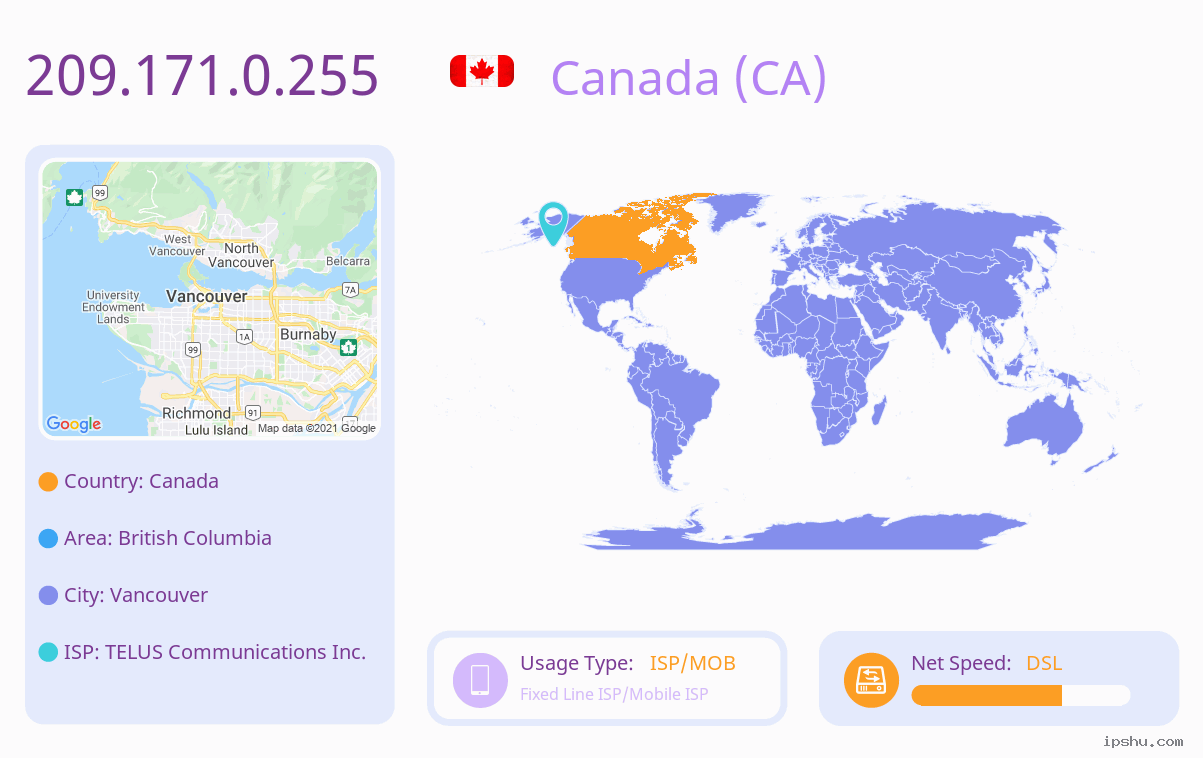Click Australia on the world map
This screenshot has height=758, width=1203.
click(1044, 428)
